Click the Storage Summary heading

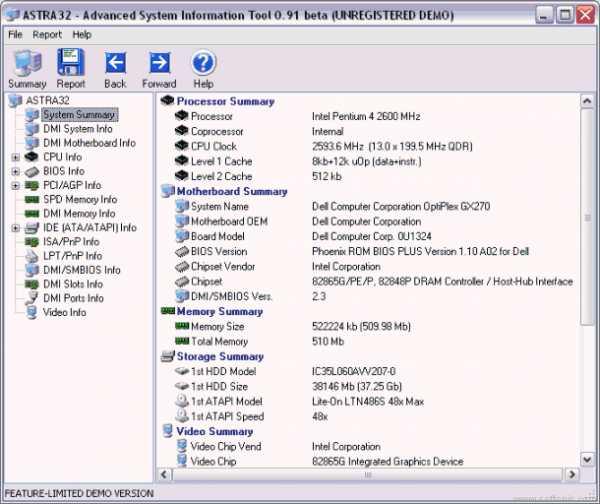220,356
